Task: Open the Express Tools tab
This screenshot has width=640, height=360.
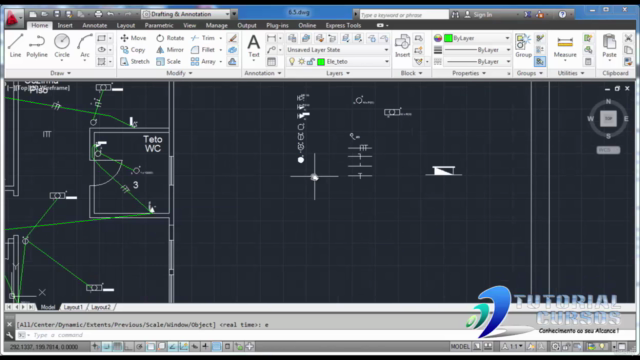Action: [343, 25]
